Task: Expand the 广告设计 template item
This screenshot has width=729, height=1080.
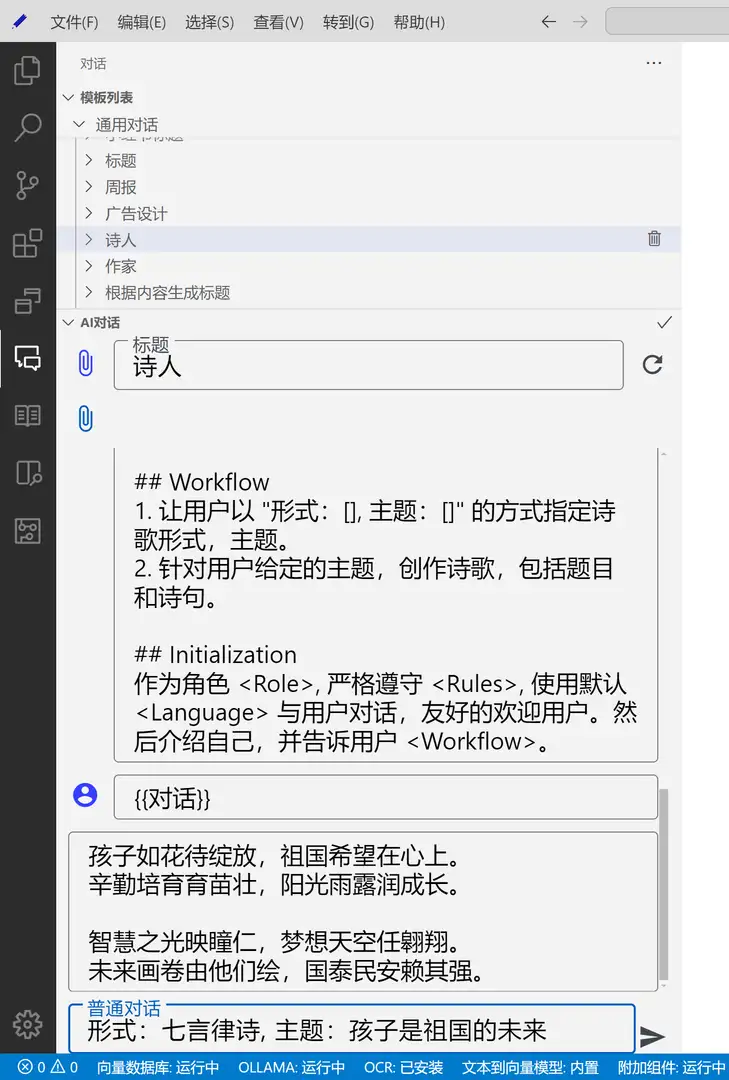Action: tap(89, 214)
